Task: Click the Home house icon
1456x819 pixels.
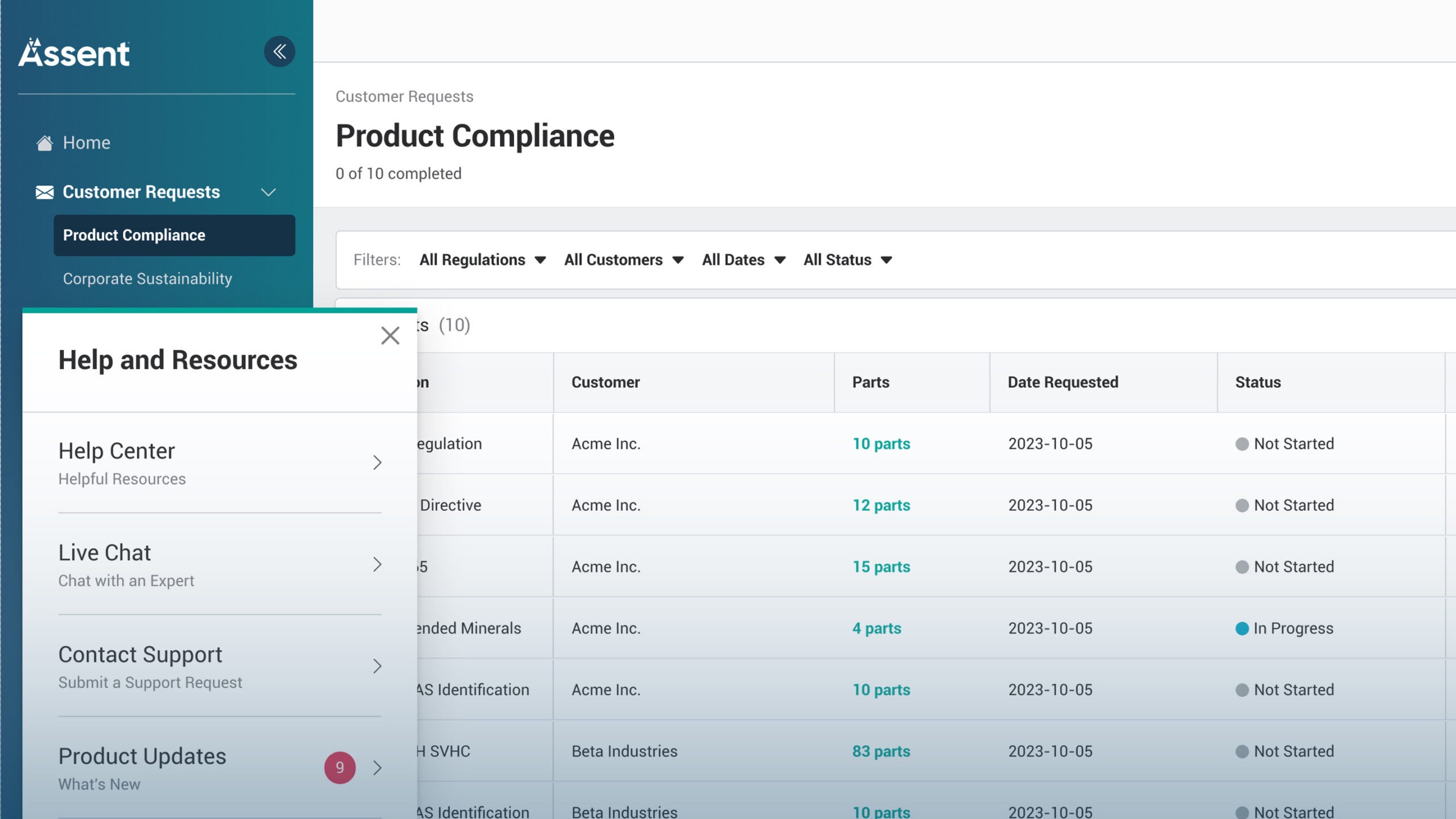Action: pyautogui.click(x=44, y=143)
